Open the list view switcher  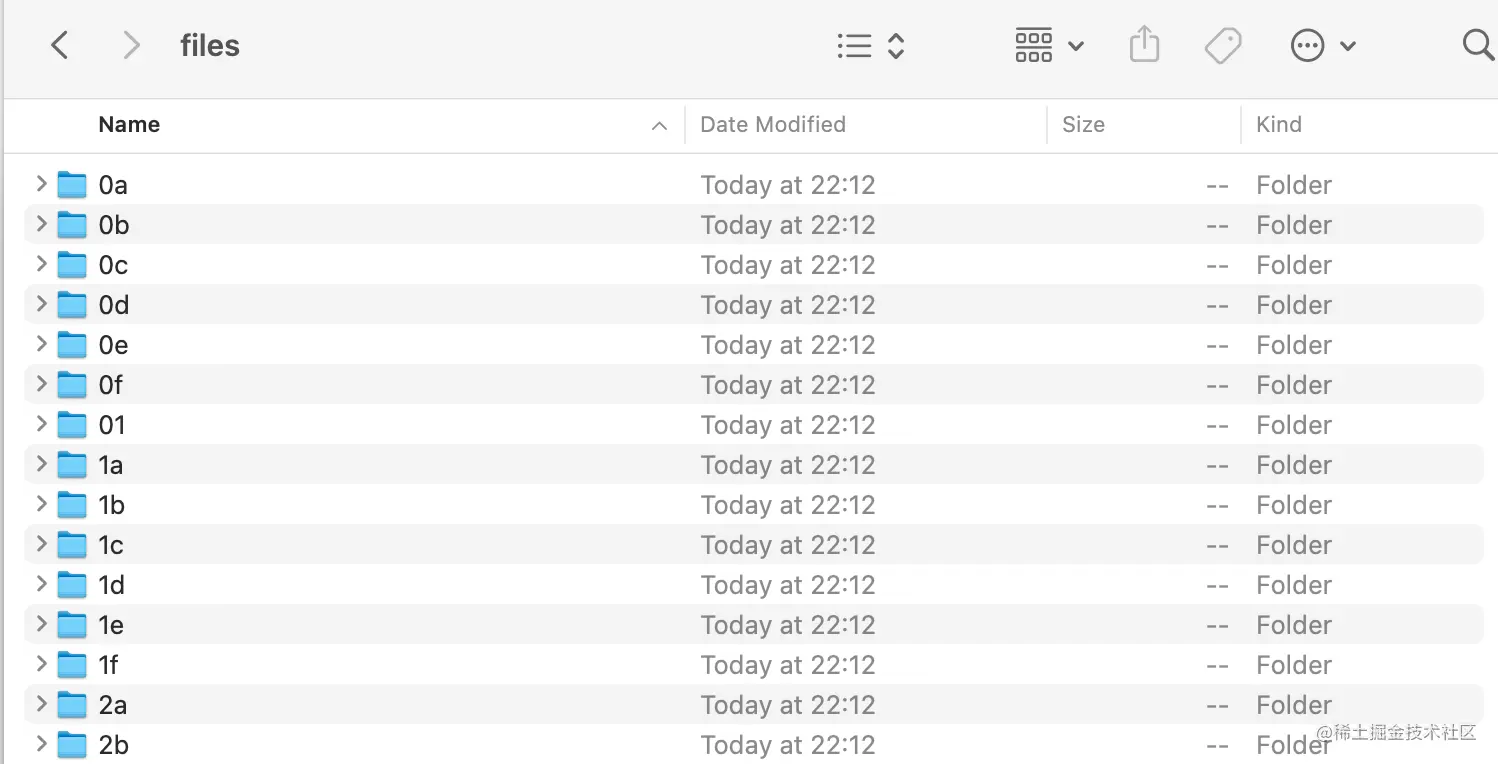tap(870, 45)
